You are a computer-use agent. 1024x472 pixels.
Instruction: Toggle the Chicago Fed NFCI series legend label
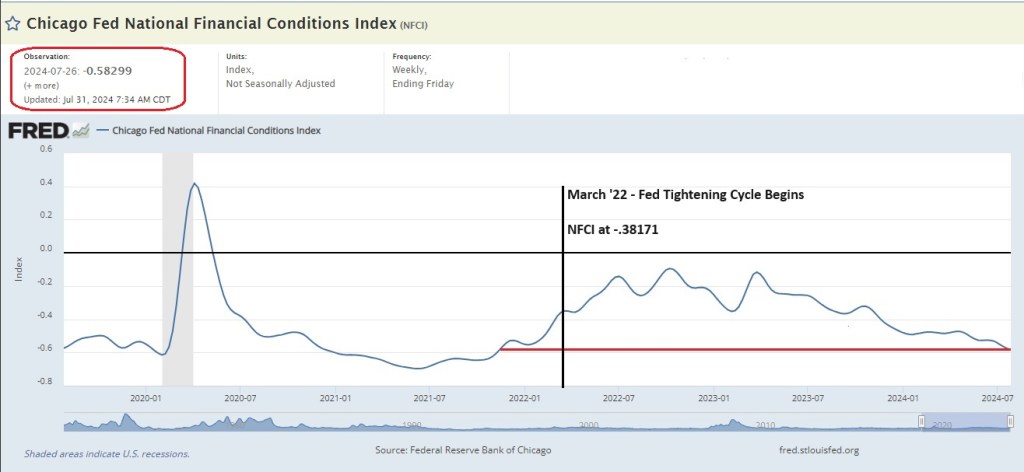[216, 130]
